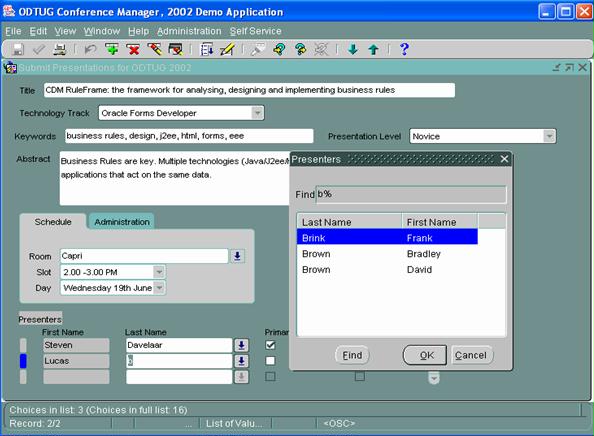The image size is (594, 436).
Task: Expand the Slot dropdown
Action: click(159, 272)
